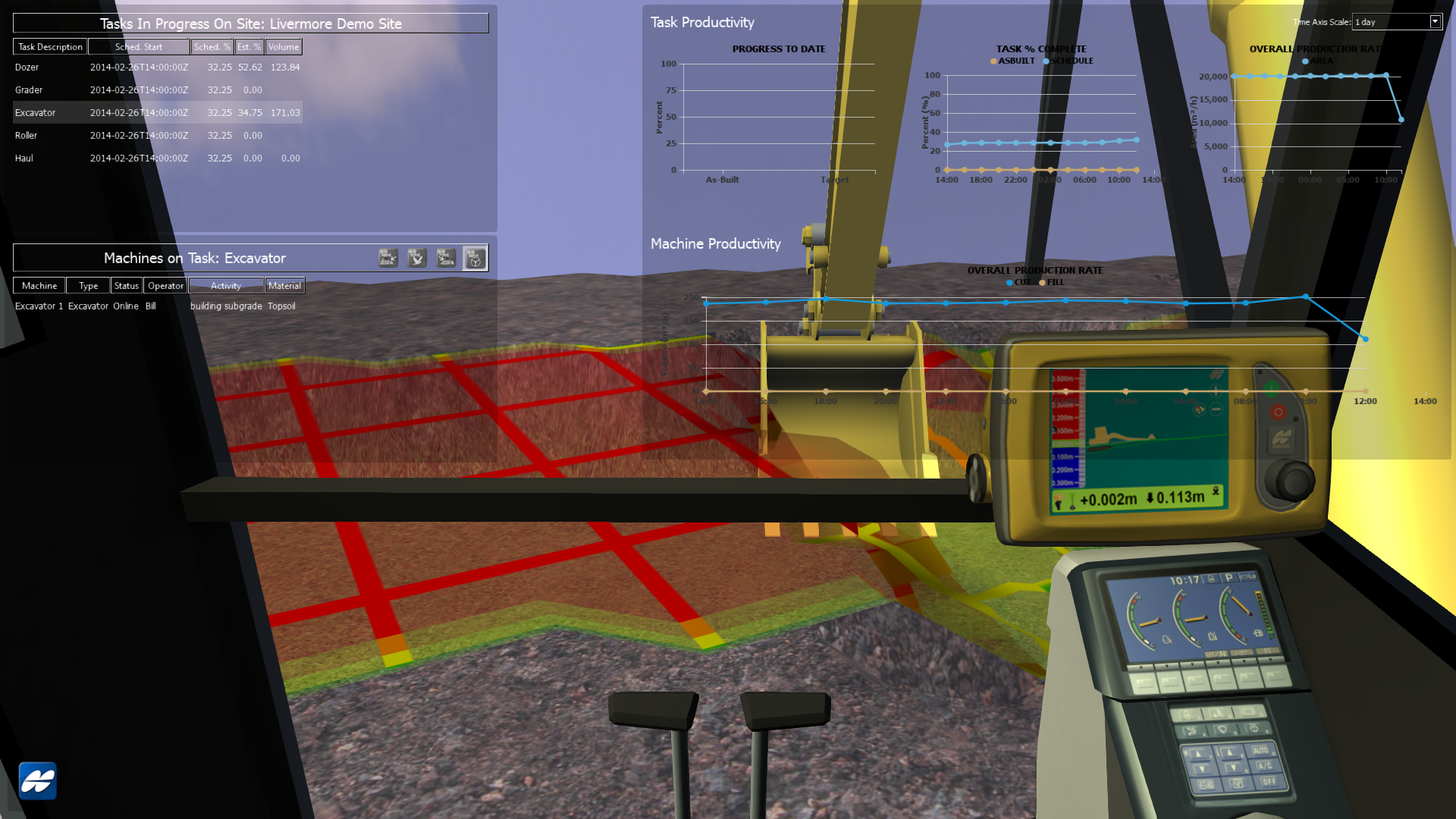
Task: Select the third machine camera view icon
Action: (x=446, y=258)
